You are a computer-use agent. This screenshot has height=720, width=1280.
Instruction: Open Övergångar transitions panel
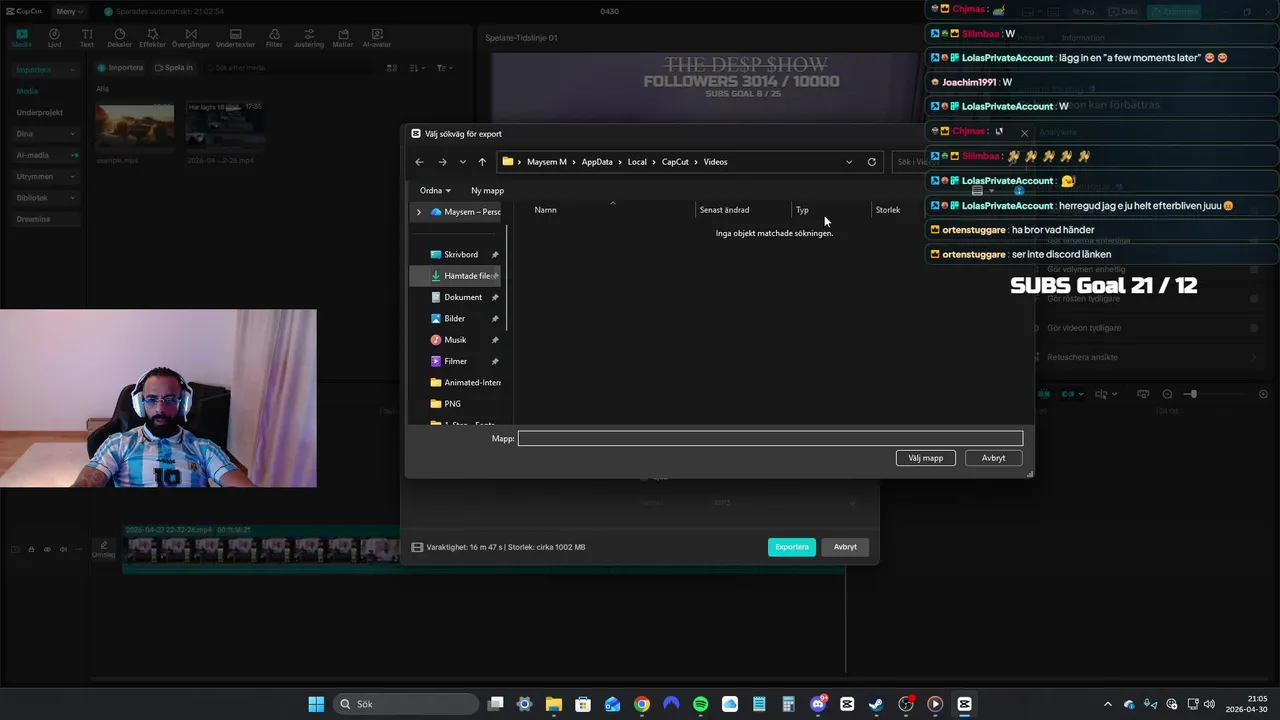click(190, 38)
